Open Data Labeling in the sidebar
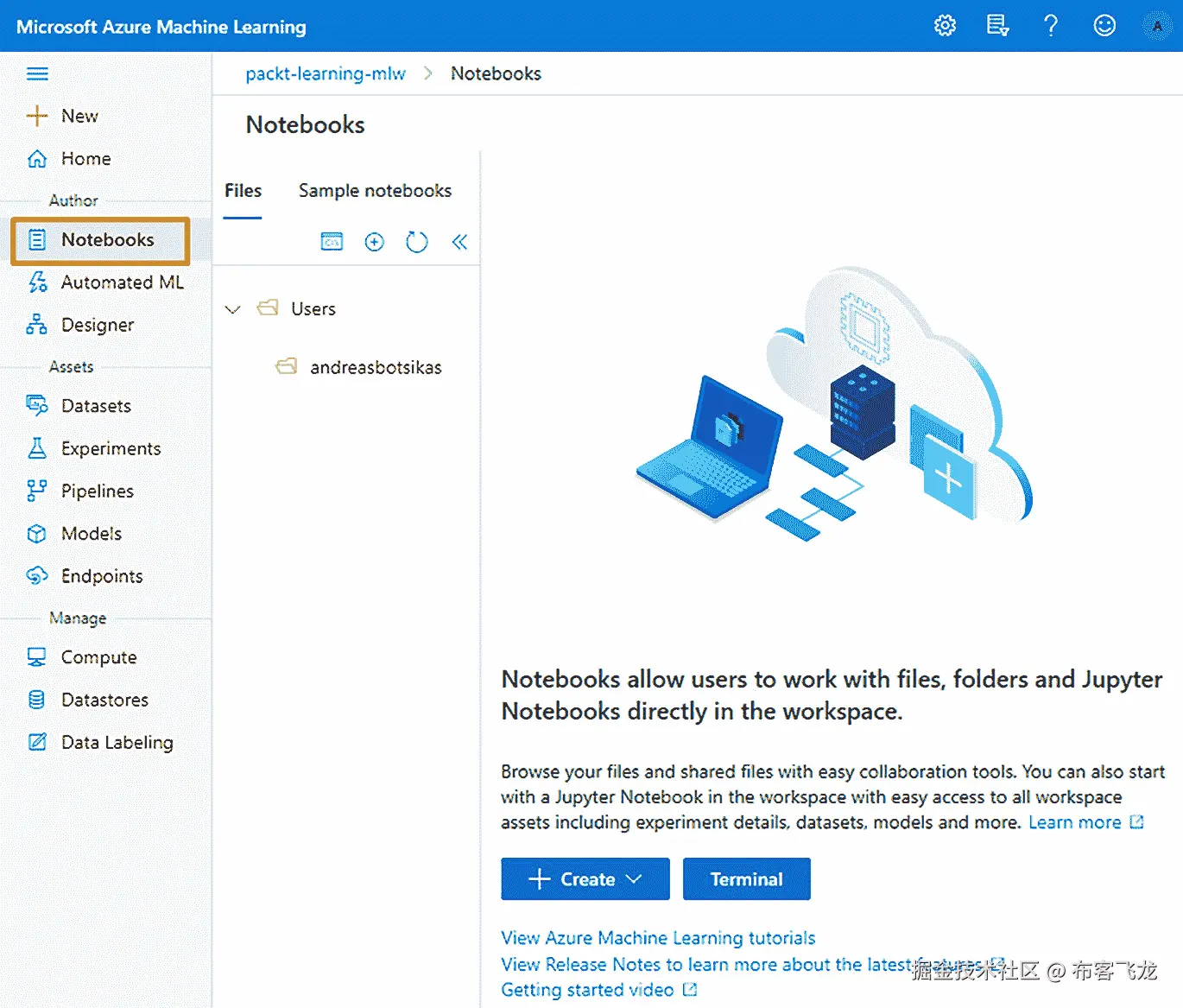The image size is (1183, 1008). 117,742
